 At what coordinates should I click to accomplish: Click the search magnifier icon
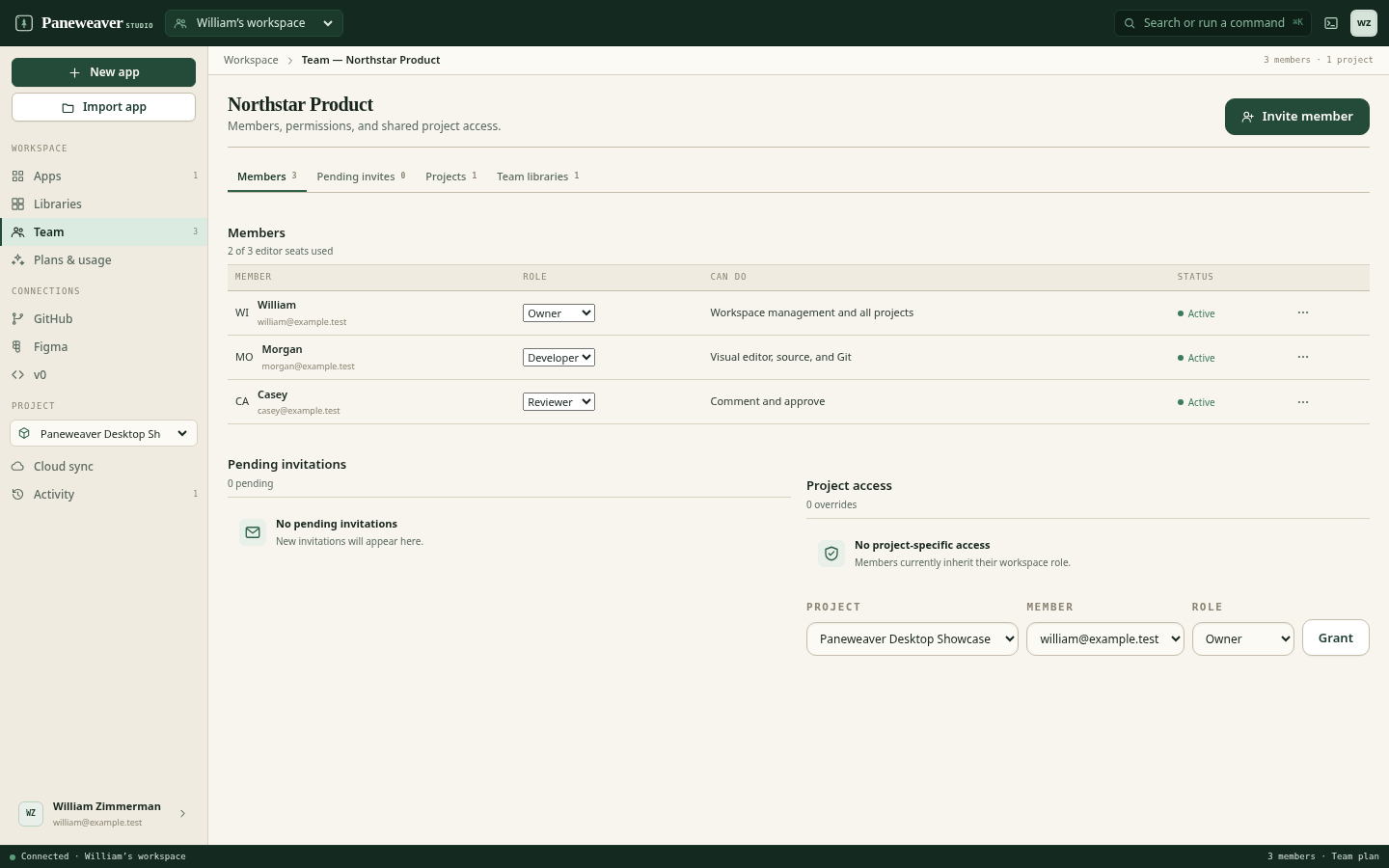[1130, 23]
